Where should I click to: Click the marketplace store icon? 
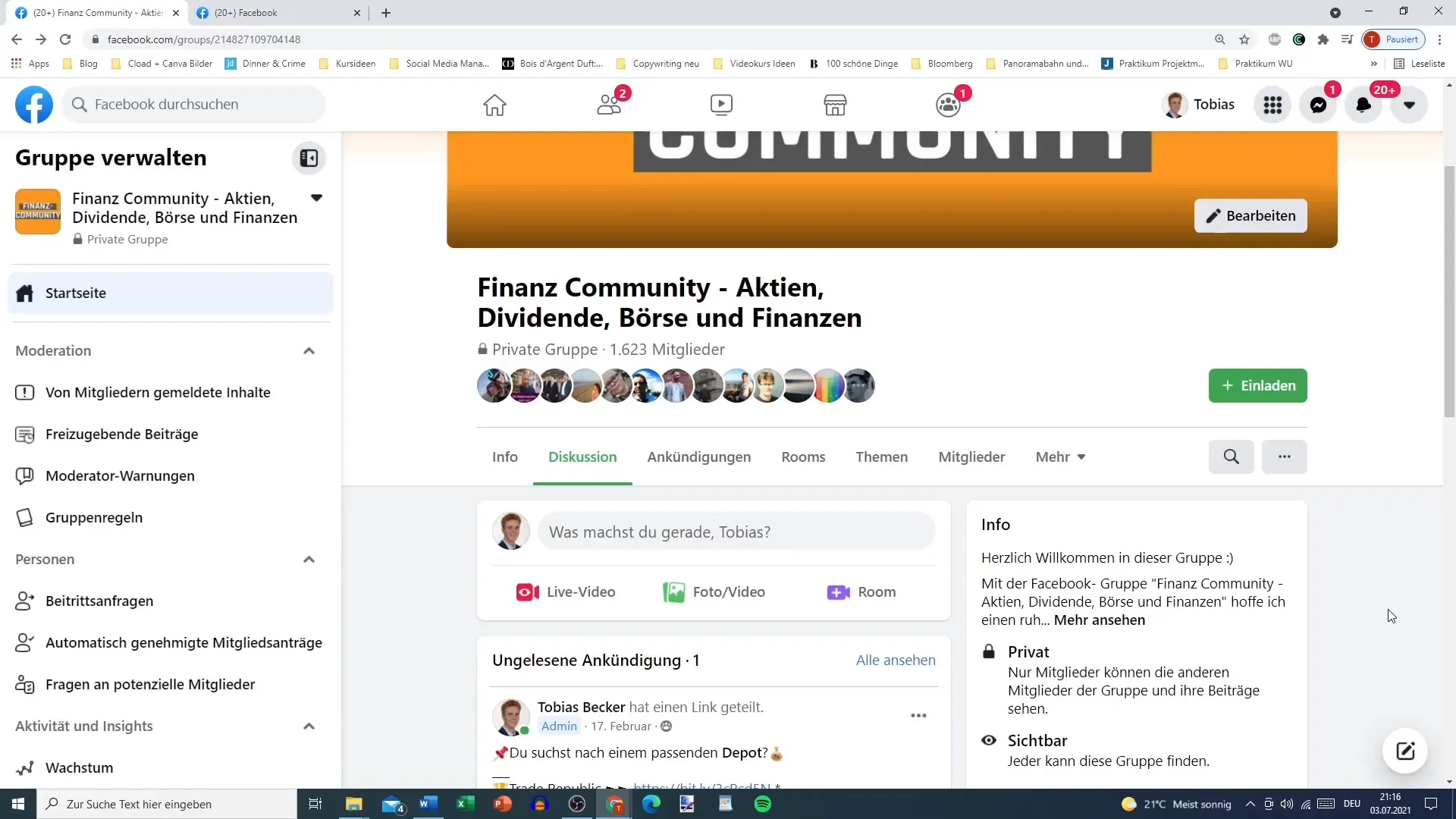click(834, 104)
